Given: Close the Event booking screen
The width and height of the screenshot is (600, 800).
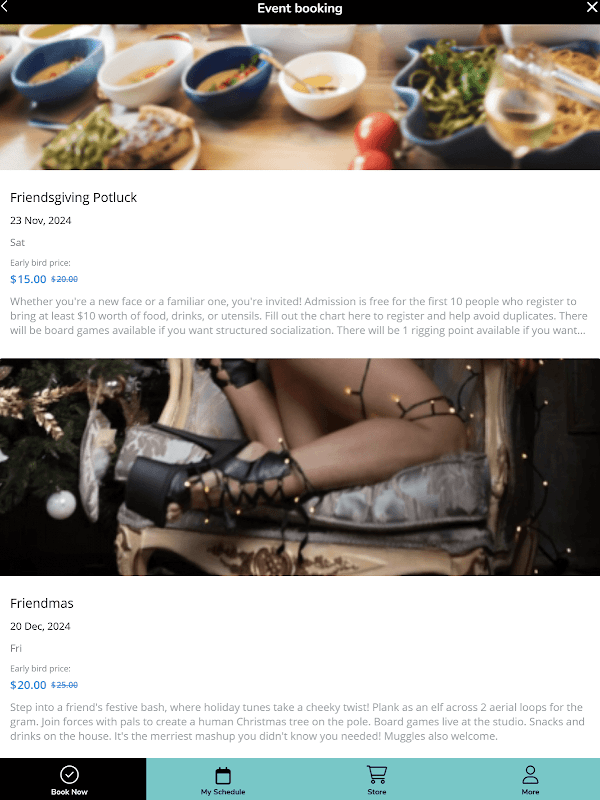Looking at the screenshot, I should 593,6.
